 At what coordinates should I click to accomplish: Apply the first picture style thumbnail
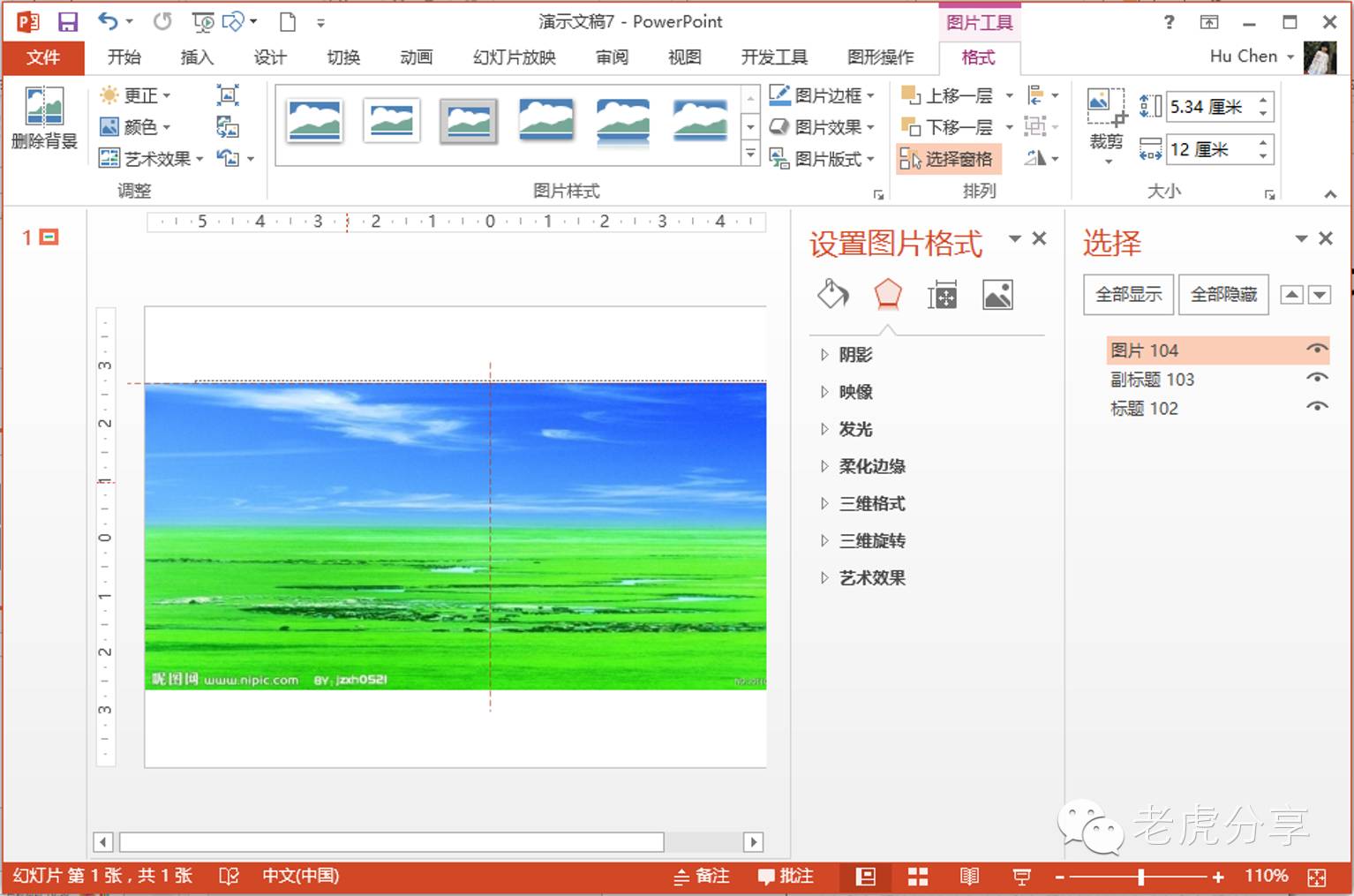click(x=314, y=121)
